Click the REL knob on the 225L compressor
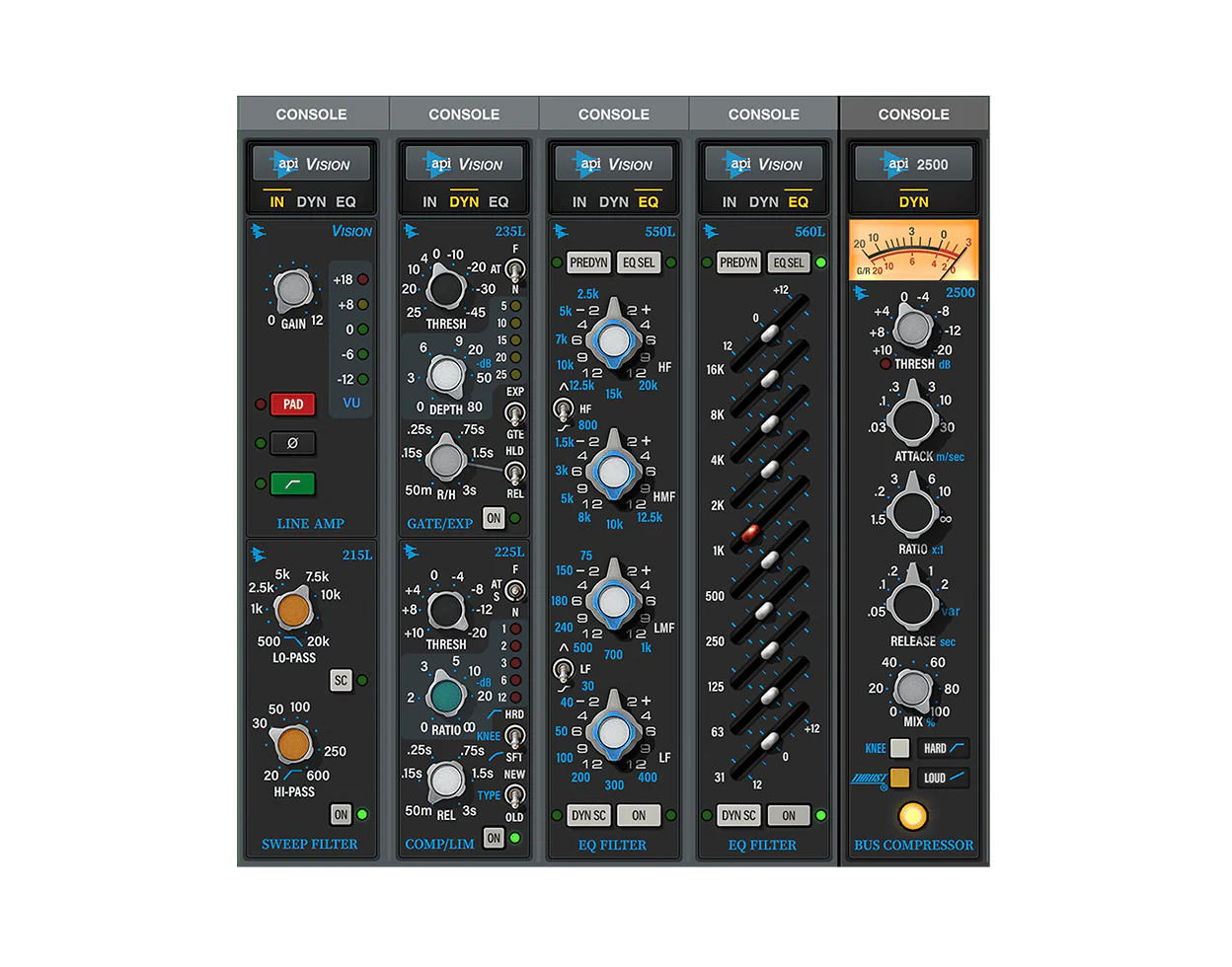Image resolution: width=1232 pixels, height=967 pixels. coord(446,781)
